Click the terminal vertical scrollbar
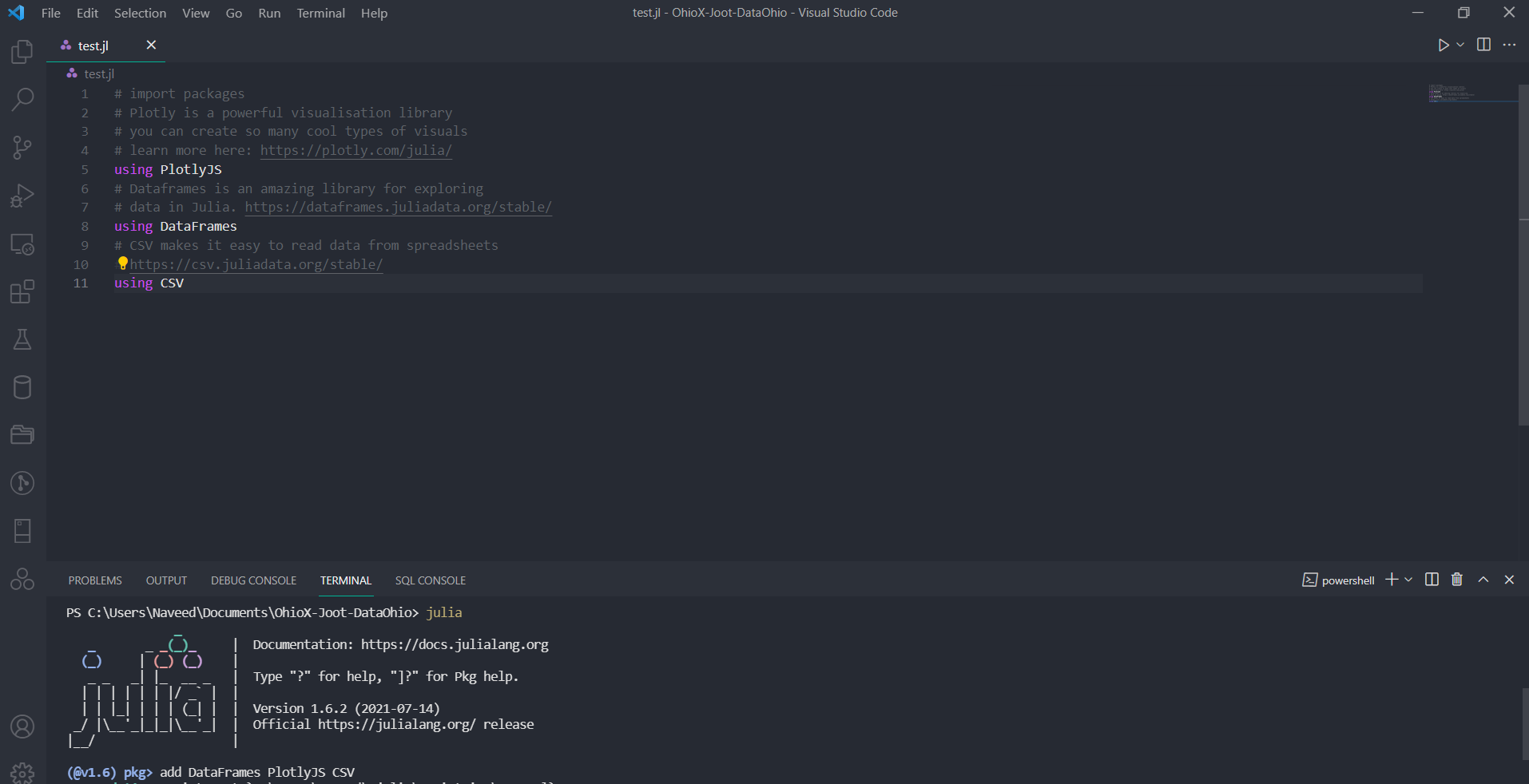The height and width of the screenshot is (784, 1529). [1524, 723]
